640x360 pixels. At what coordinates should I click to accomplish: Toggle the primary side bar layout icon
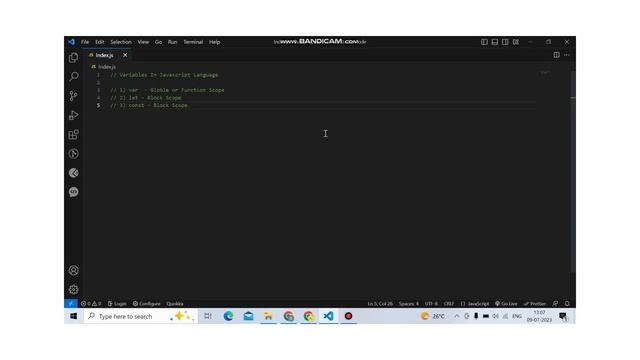click(x=484, y=42)
